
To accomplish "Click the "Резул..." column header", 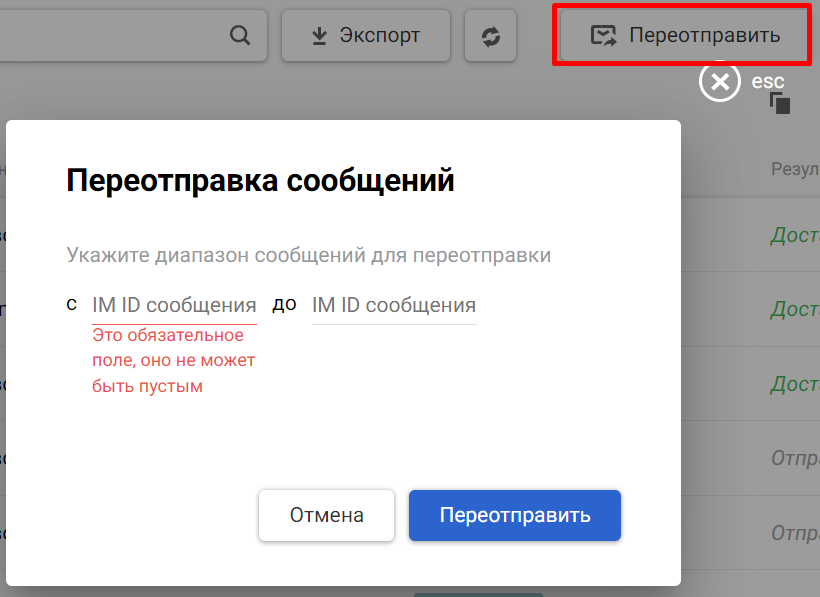I will click(x=794, y=169).
